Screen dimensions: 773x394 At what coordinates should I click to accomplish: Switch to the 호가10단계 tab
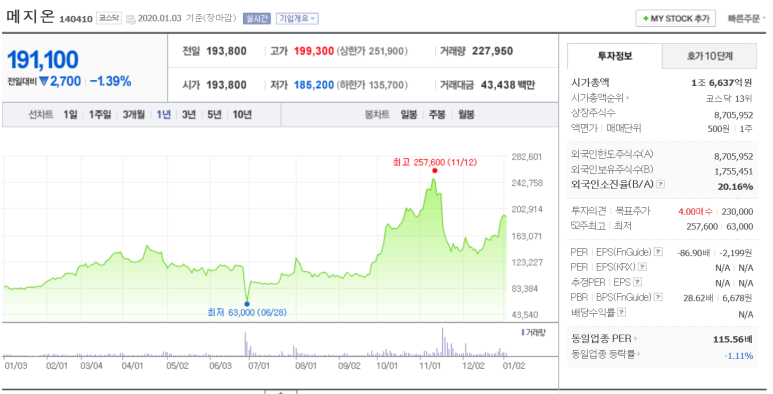pyautogui.click(x=709, y=56)
